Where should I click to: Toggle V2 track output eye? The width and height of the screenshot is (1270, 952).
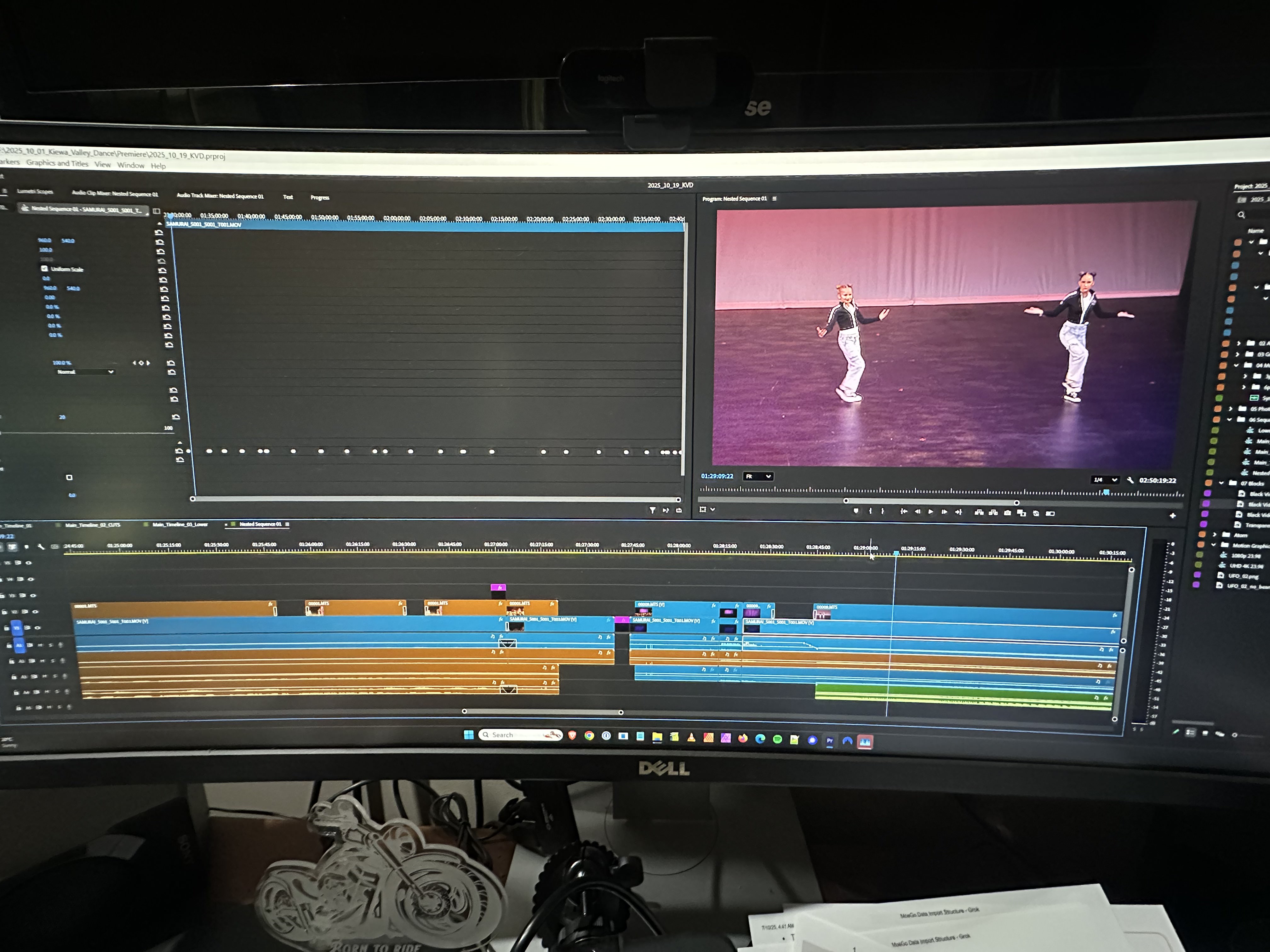(x=35, y=612)
